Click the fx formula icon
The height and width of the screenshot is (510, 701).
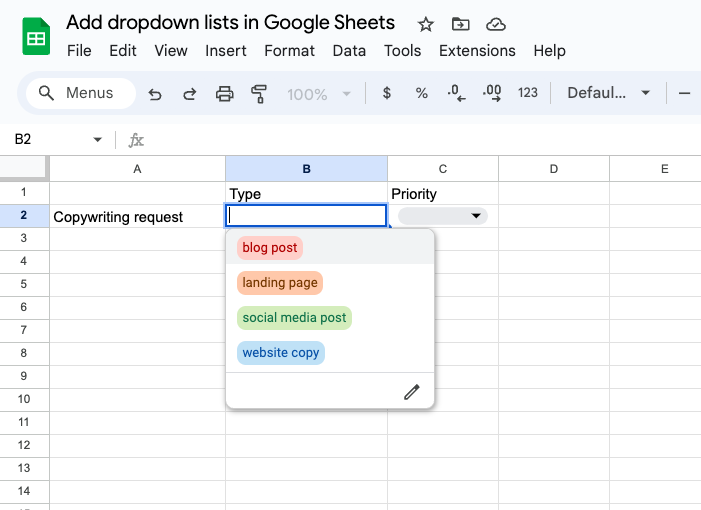[x=136, y=140]
